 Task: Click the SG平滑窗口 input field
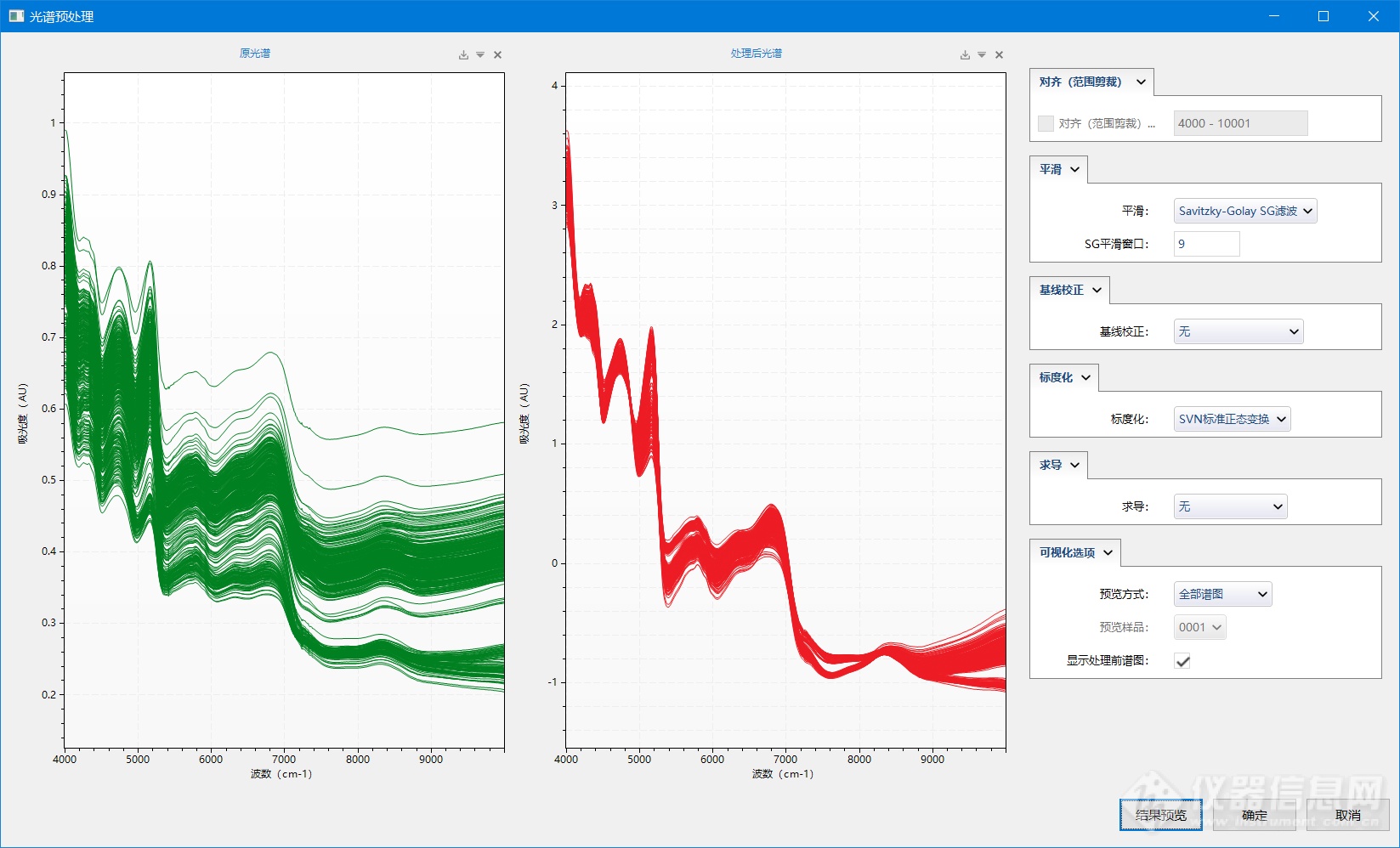1207,244
